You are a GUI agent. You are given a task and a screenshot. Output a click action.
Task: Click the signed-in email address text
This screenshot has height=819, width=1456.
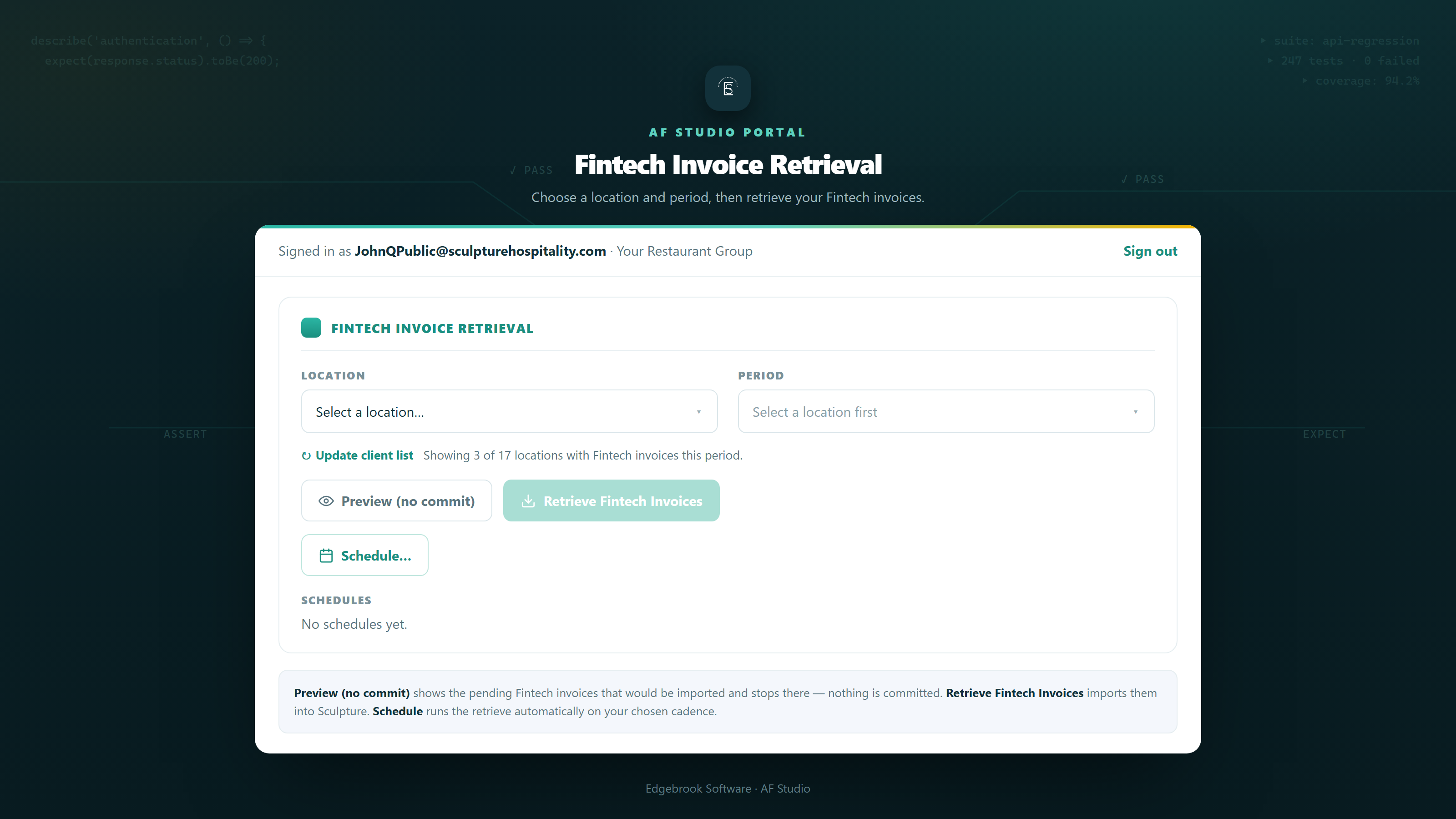click(x=480, y=251)
